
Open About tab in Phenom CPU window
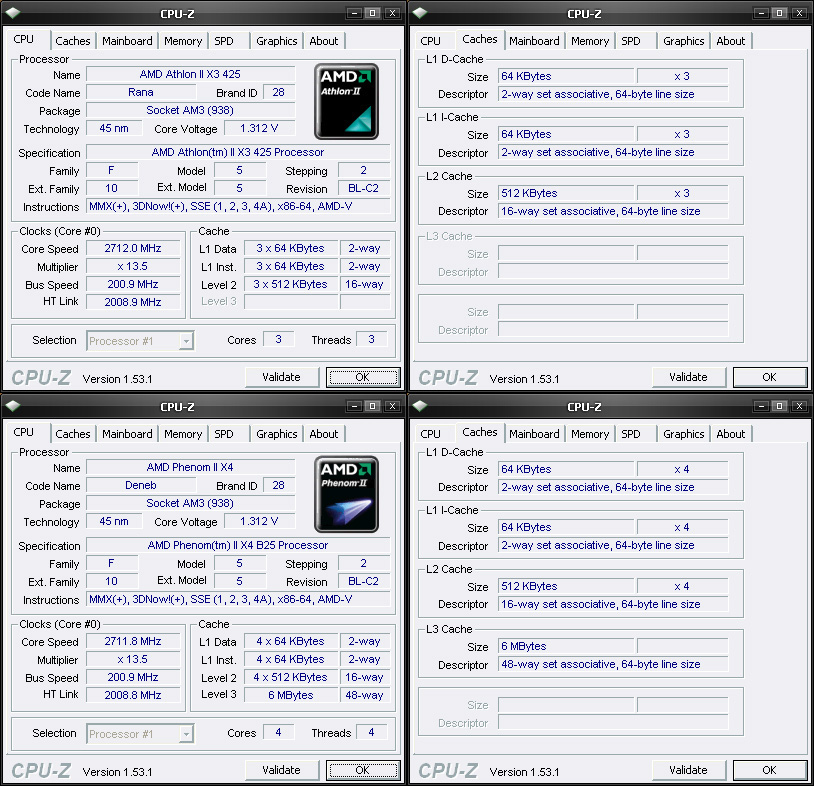[x=323, y=434]
